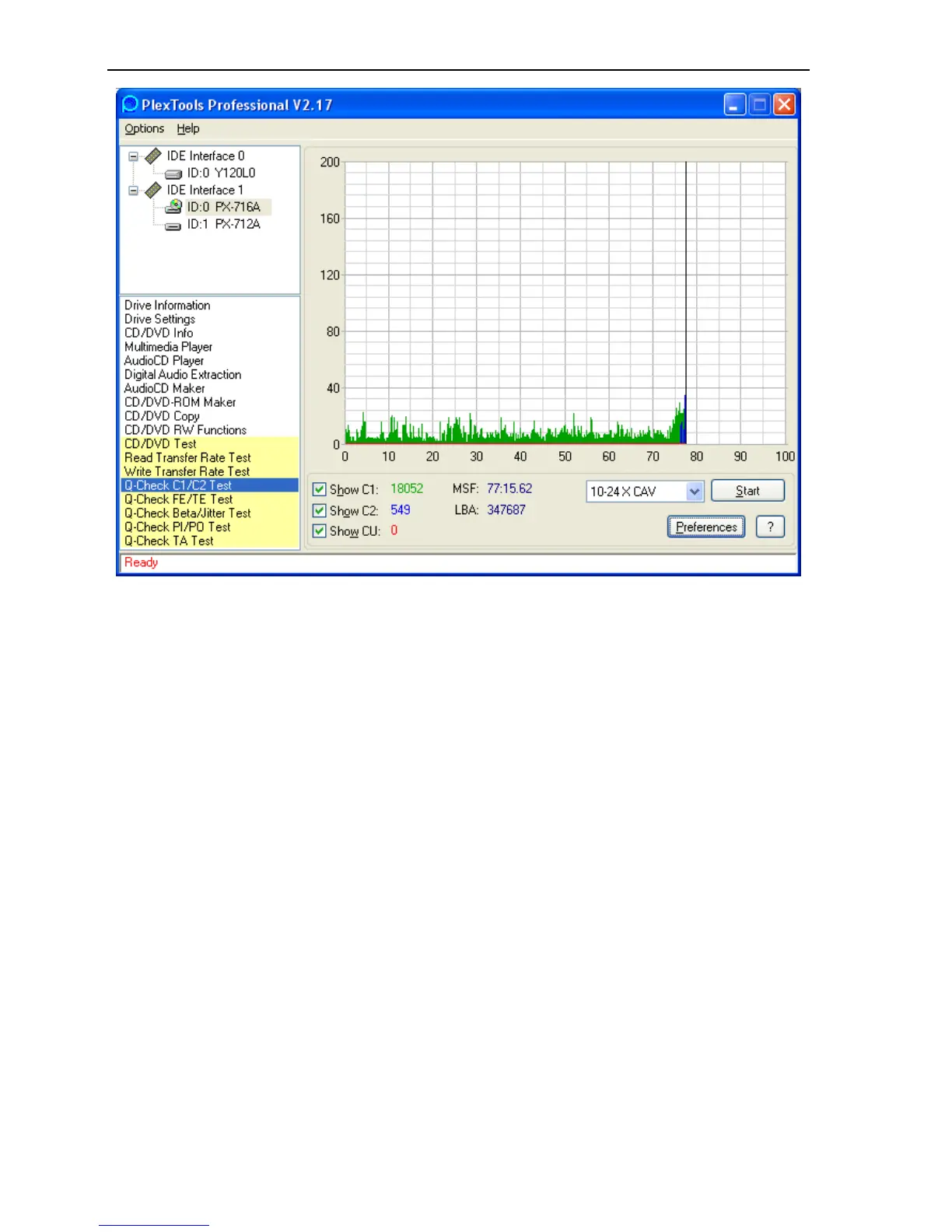Close the PlexTools Professional window
This screenshot has height=1232, width=952.
(x=785, y=104)
